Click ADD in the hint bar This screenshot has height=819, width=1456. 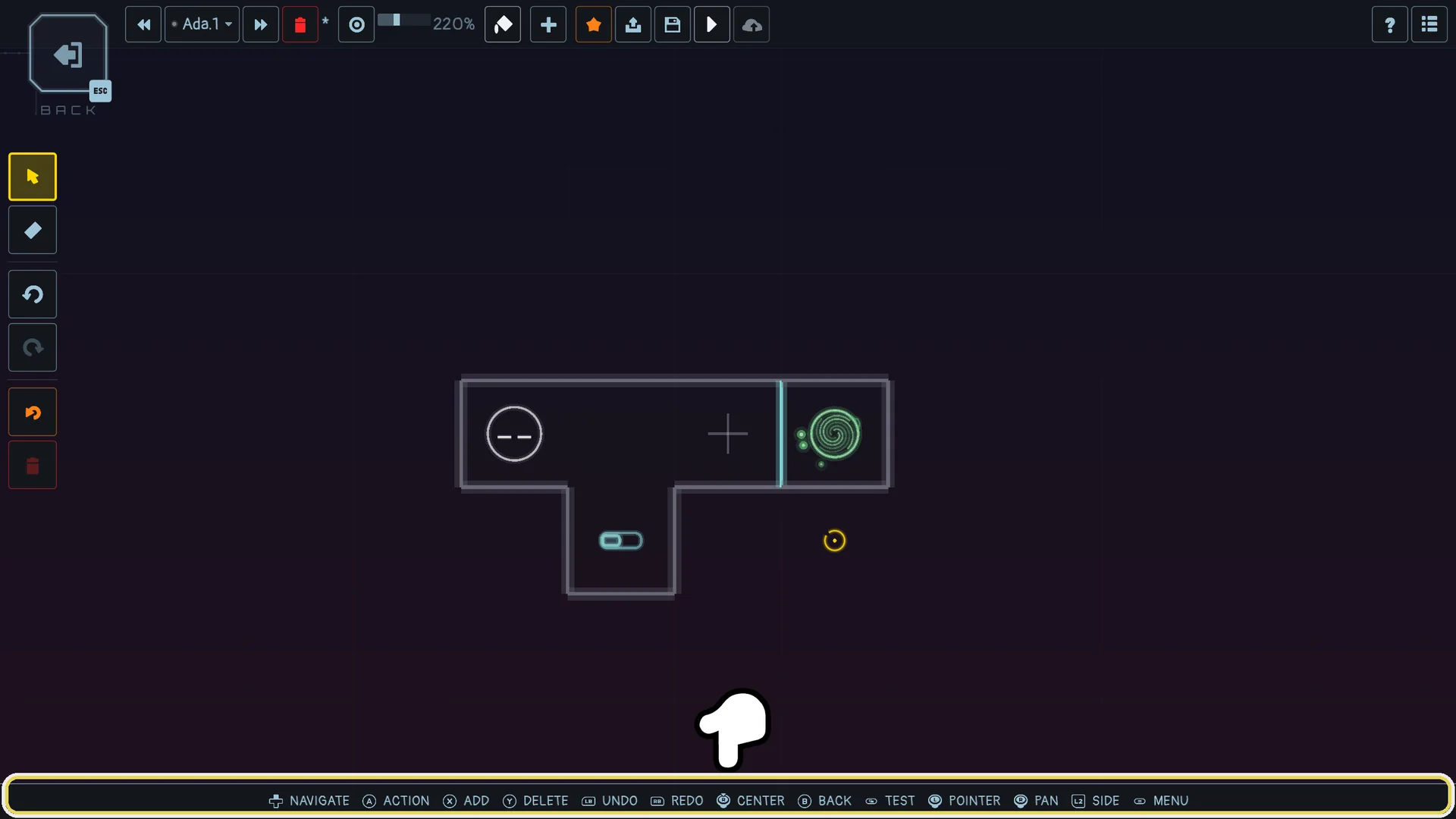point(466,801)
